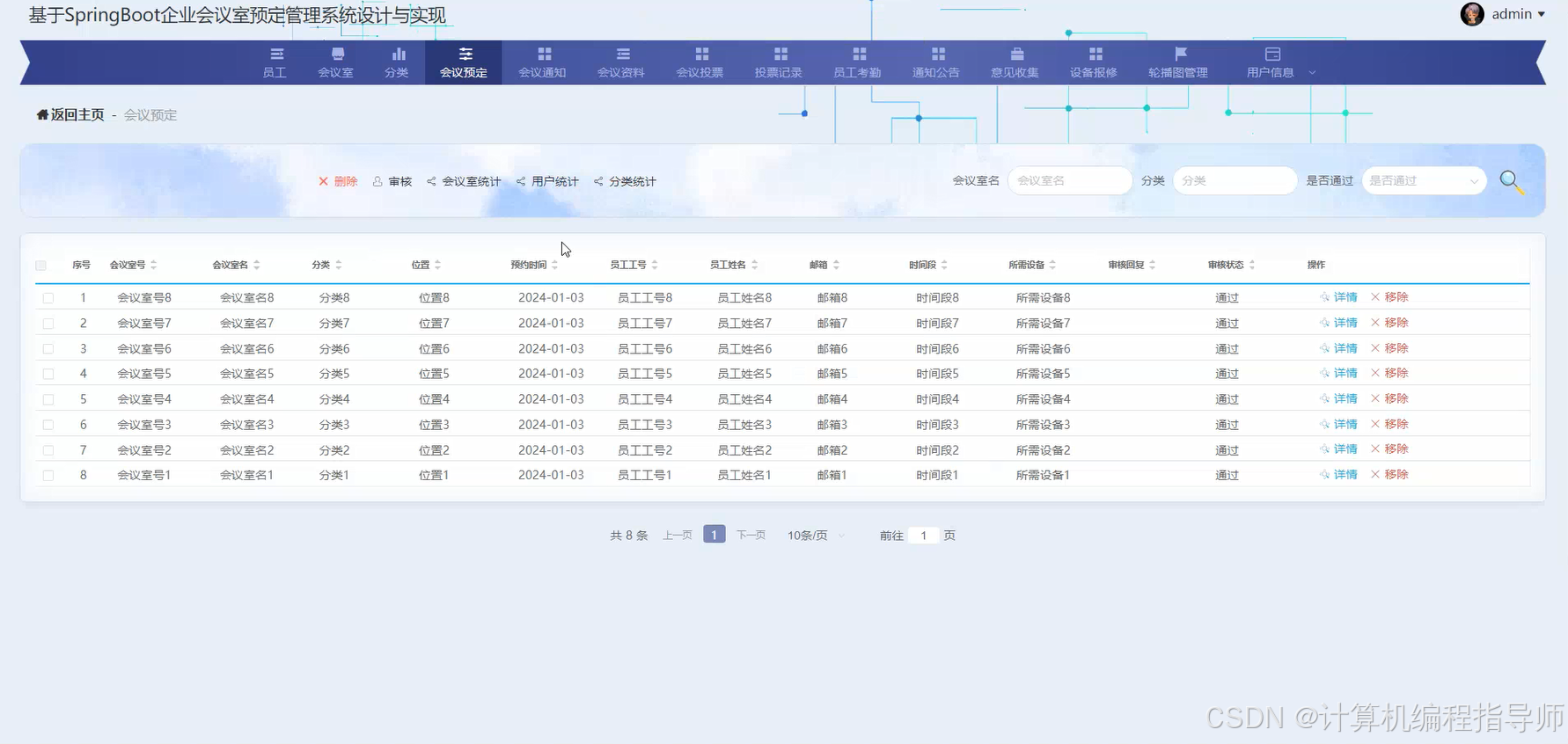
Task: Open the 是否通过 dropdown filter
Action: click(x=1424, y=180)
